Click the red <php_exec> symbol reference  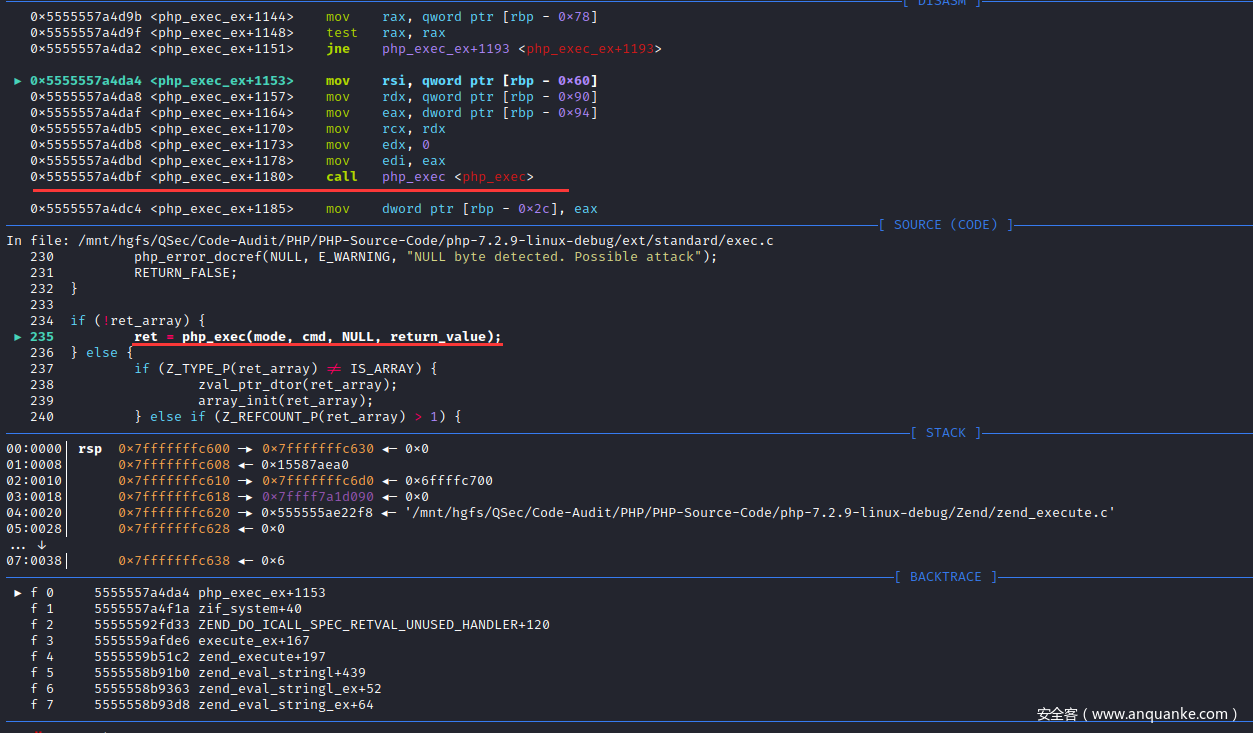(x=494, y=177)
